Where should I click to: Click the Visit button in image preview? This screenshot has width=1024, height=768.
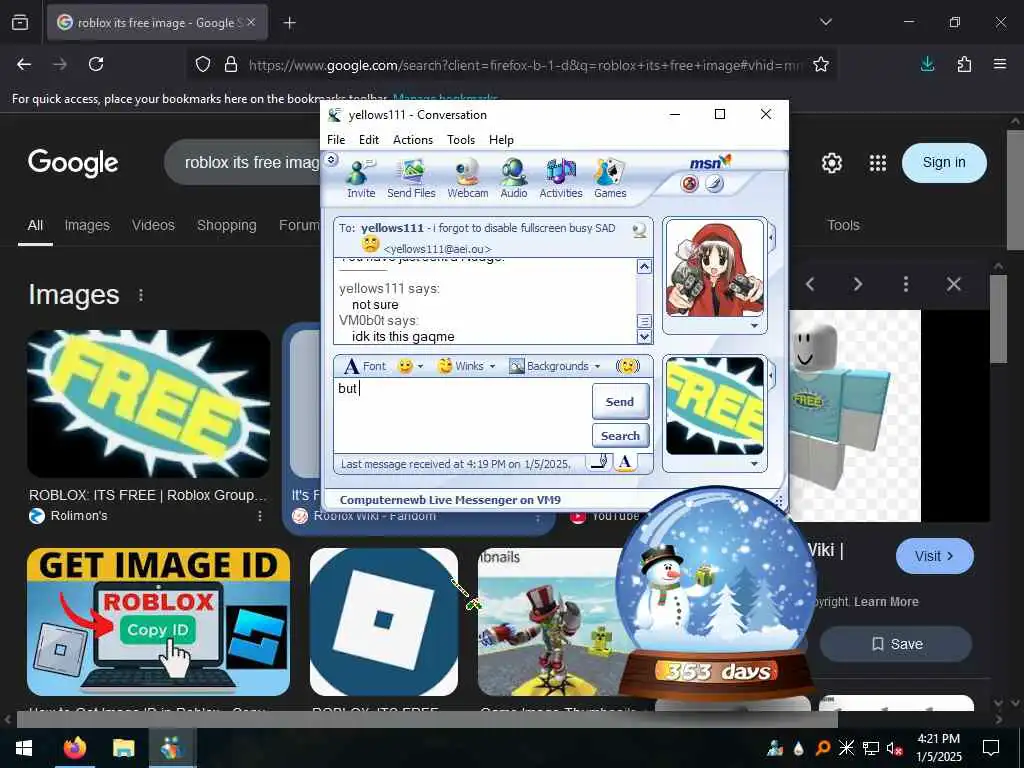click(935, 556)
